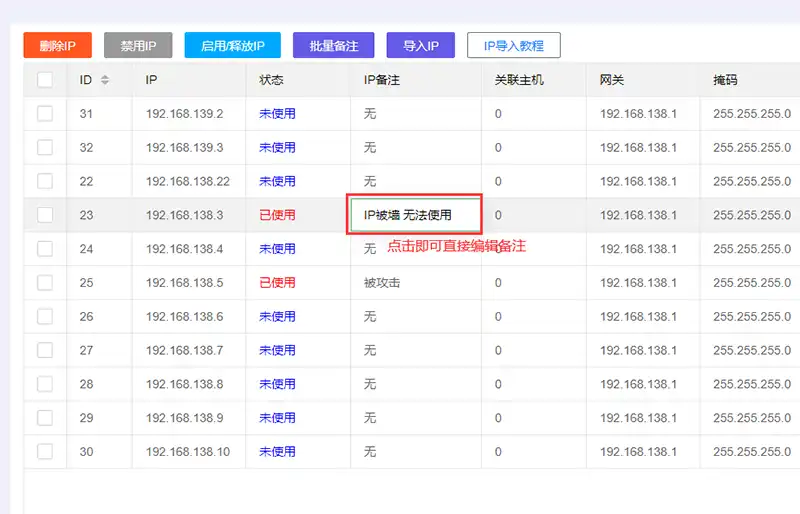The height and width of the screenshot is (514, 800).
Task: Check the row with ID 22
Action: click(x=45, y=181)
